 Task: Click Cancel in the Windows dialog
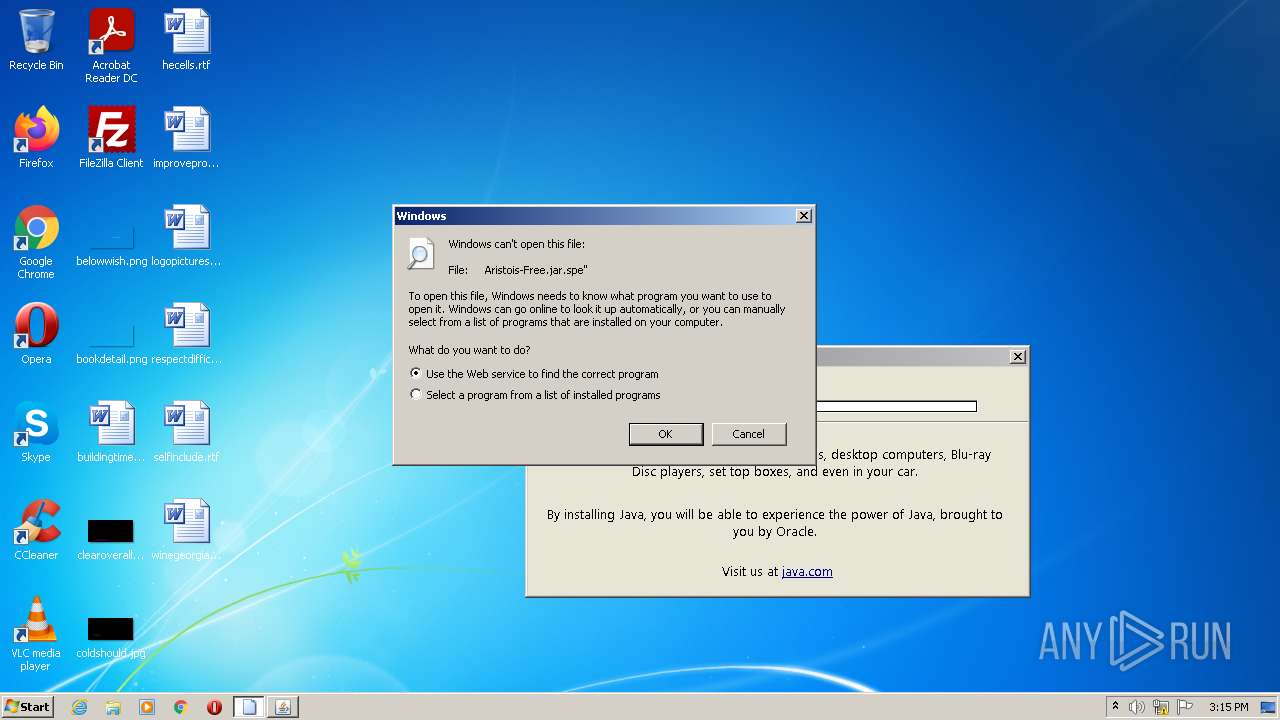coord(748,434)
